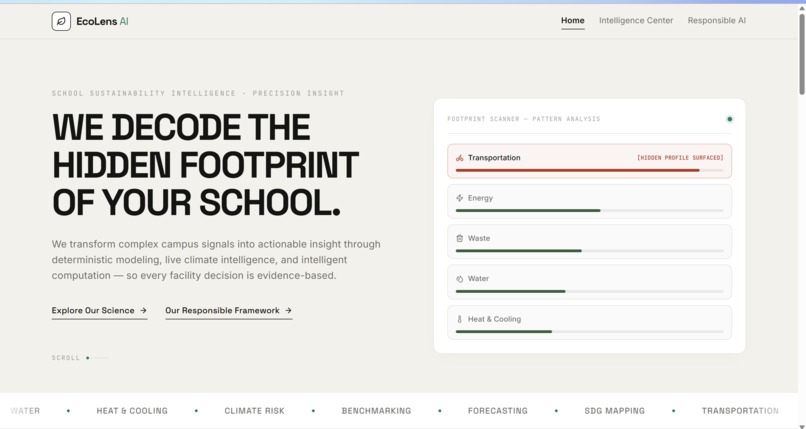
Task: Click the Footprint Scanner – Pattern Analysis heading
Action: (x=524, y=119)
